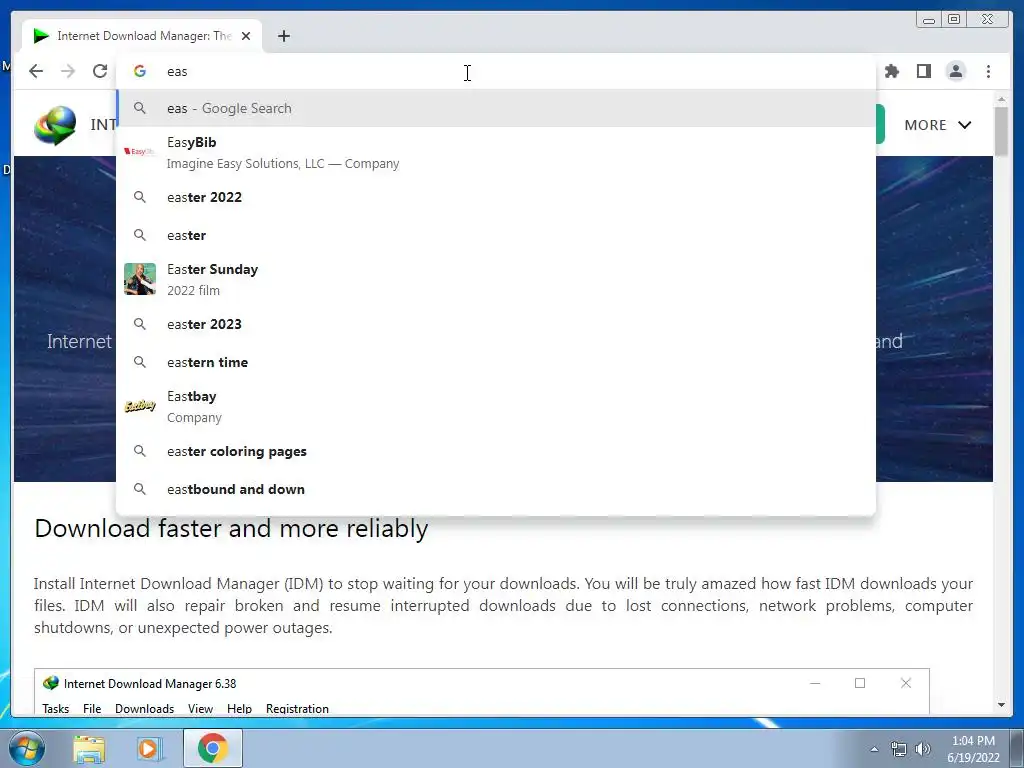Select the 'eastern time' suggestion
Image resolution: width=1024 pixels, height=768 pixels.
tap(496, 362)
